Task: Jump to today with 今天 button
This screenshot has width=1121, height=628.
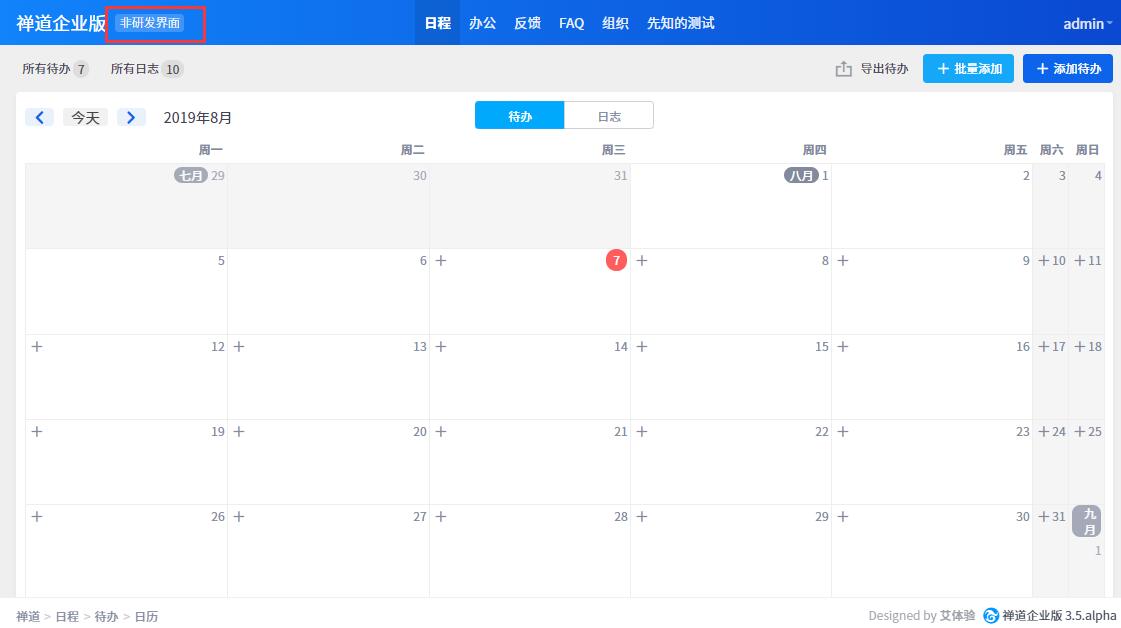Action: pyautogui.click(x=85, y=117)
